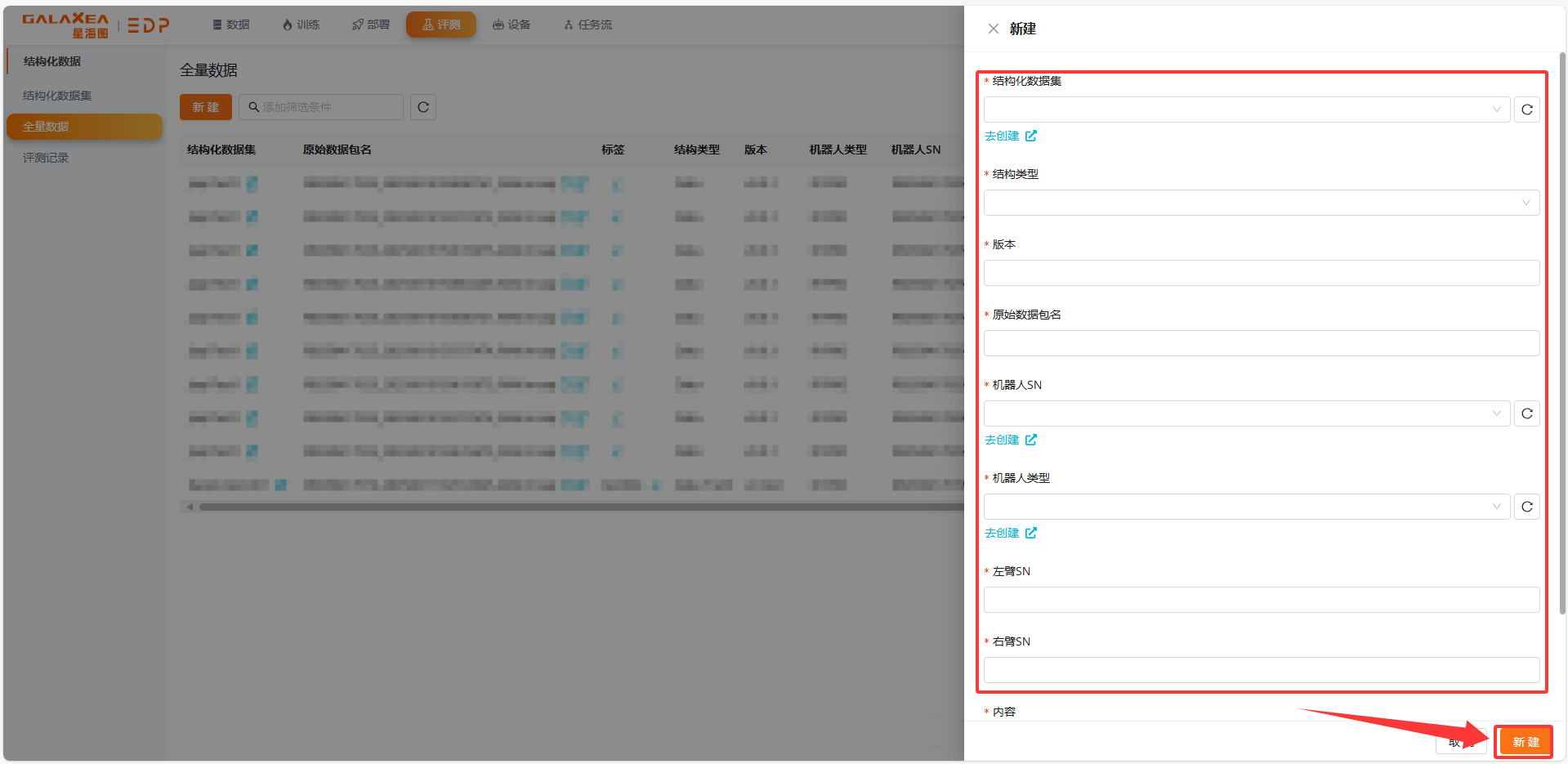Click the GALAXEA EDP logo
Screen dimensions: 1568x764
96,25
